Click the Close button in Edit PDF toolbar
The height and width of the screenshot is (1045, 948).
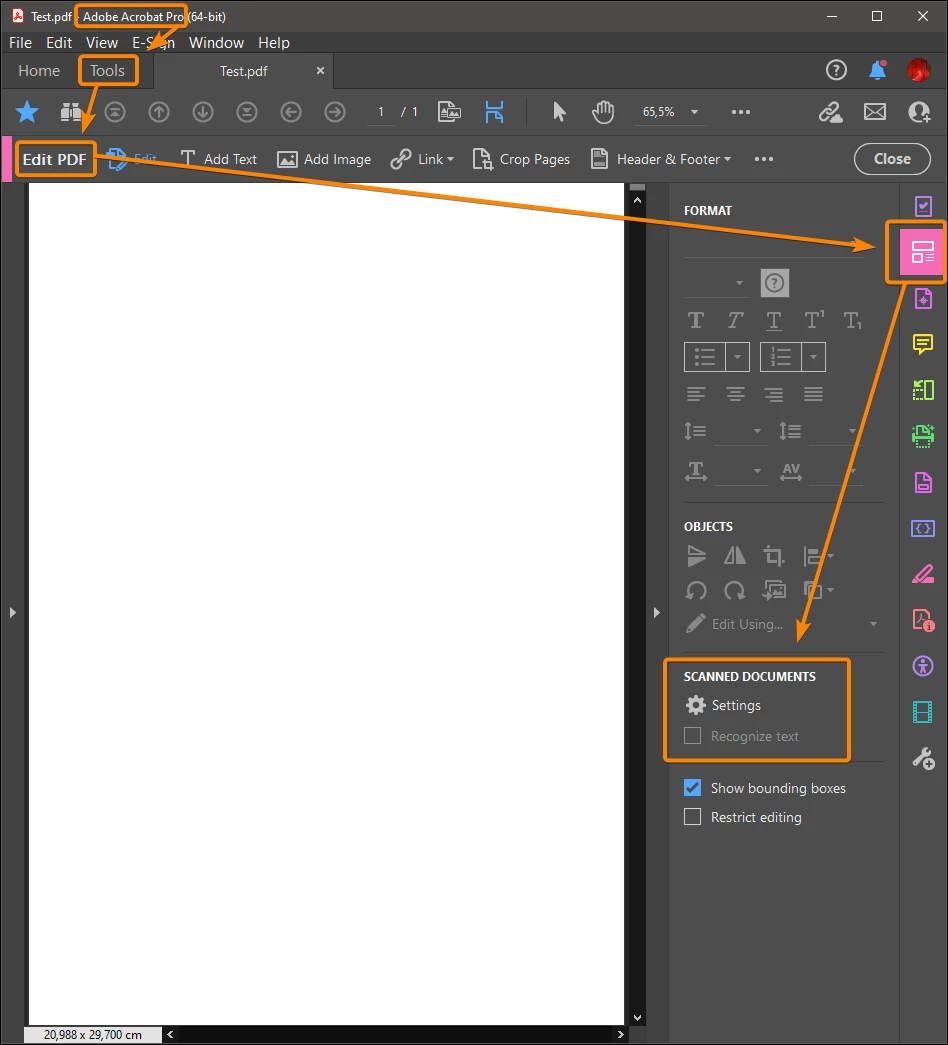point(892,159)
